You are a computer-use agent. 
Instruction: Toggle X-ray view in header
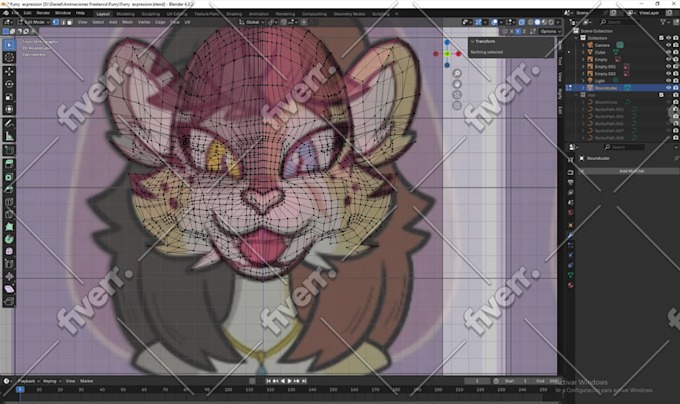click(522, 22)
